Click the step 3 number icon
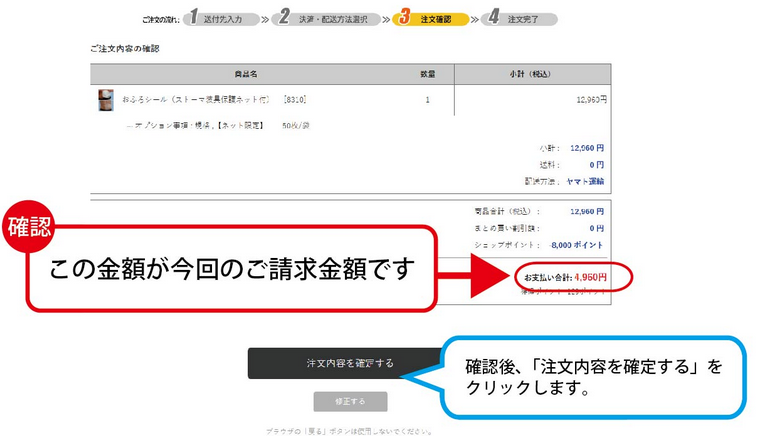The height and width of the screenshot is (436, 762). click(x=404, y=17)
